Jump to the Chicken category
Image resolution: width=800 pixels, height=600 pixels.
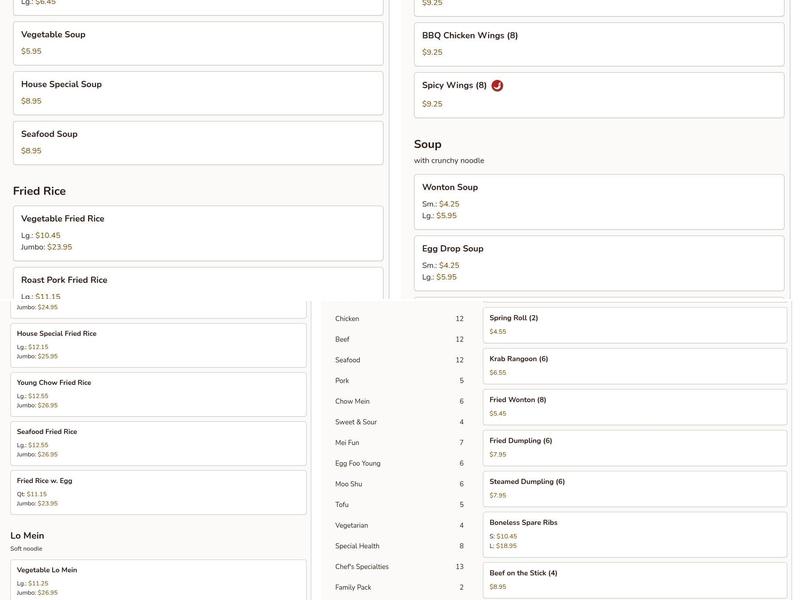click(398, 319)
